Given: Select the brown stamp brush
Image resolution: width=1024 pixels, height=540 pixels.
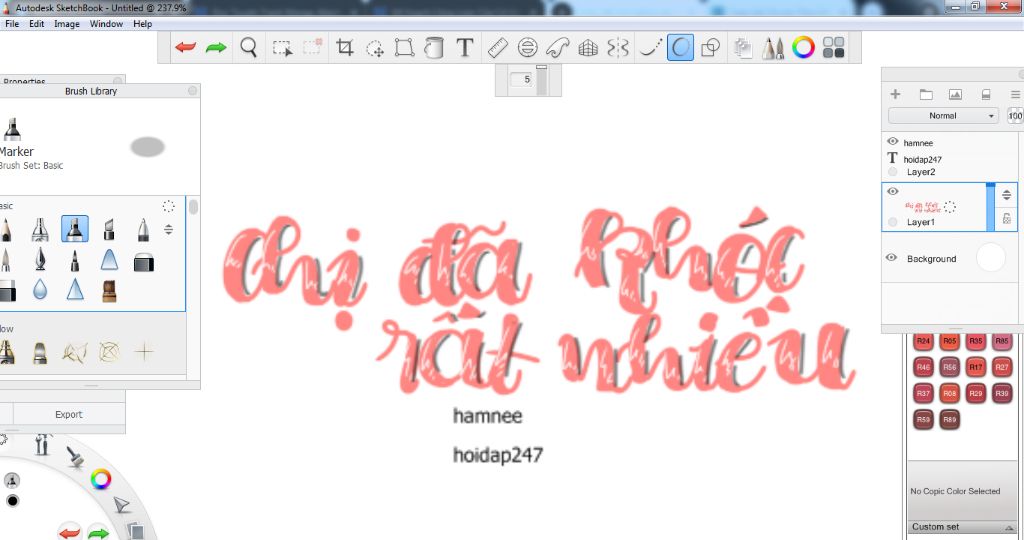Looking at the screenshot, I should 109,290.
